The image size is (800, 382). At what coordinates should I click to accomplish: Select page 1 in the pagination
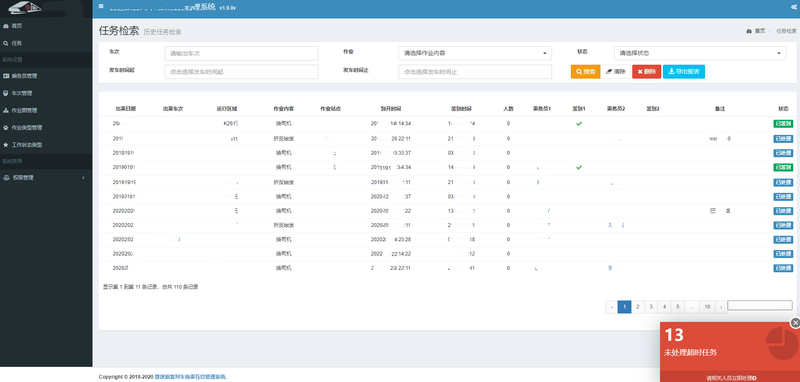[x=624, y=307]
